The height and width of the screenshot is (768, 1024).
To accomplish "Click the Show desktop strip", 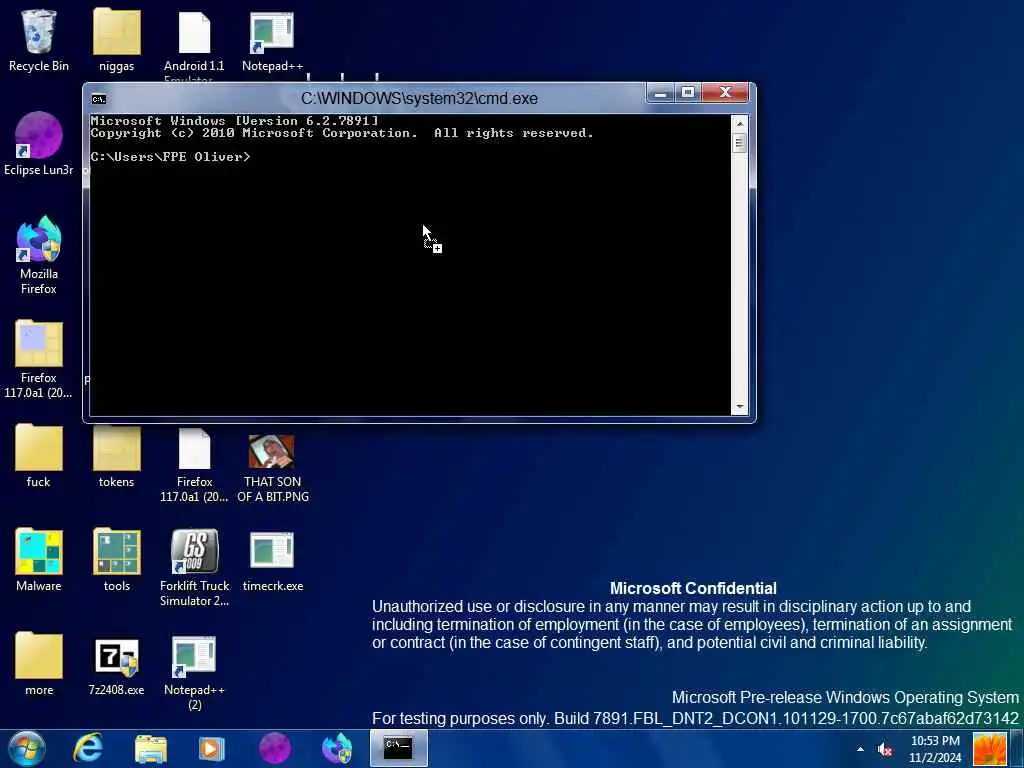I will [x=1017, y=749].
